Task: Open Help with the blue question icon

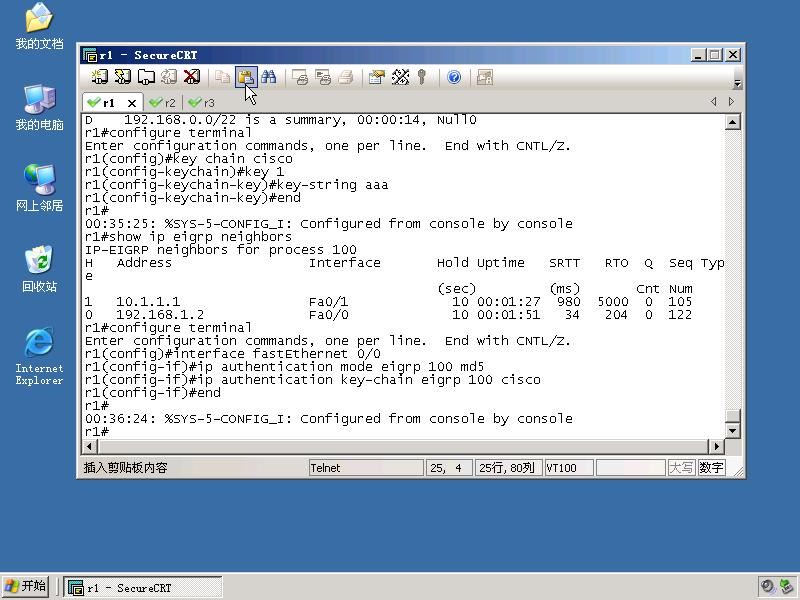Action: click(x=454, y=77)
